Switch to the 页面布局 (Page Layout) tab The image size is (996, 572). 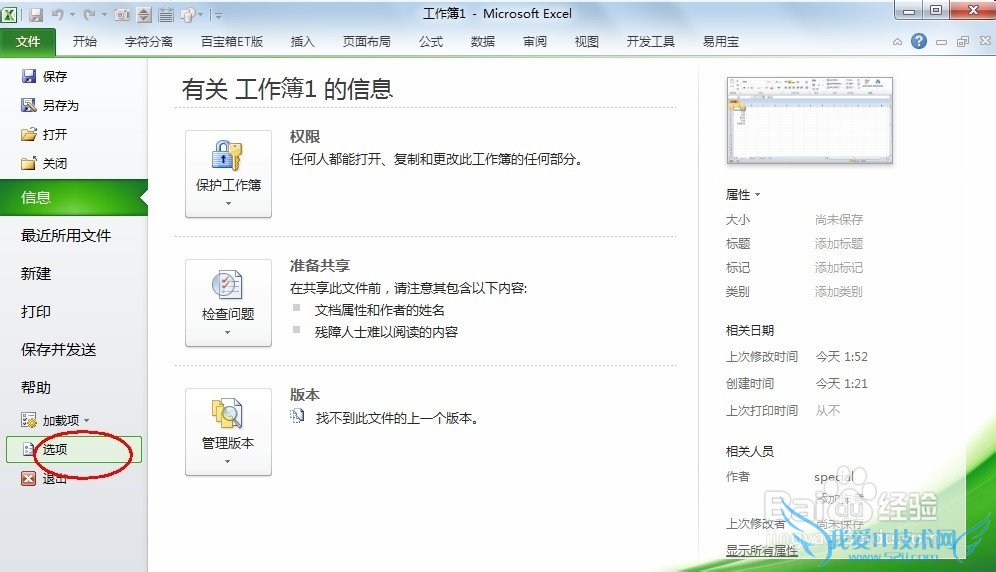pyautogui.click(x=367, y=42)
